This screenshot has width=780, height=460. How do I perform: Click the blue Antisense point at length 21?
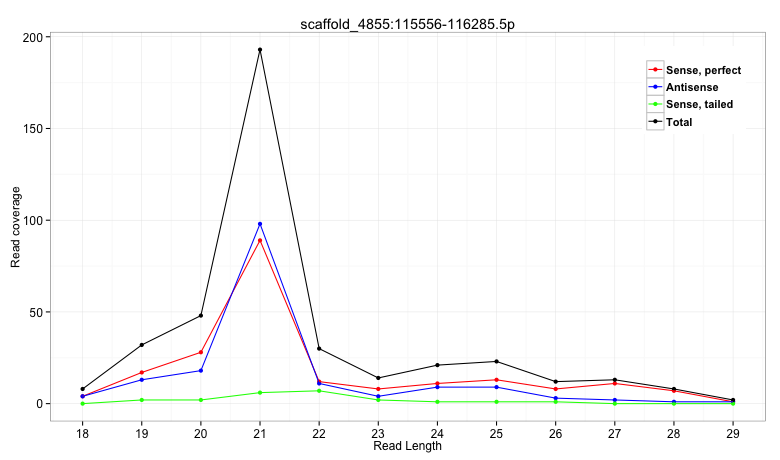click(260, 224)
